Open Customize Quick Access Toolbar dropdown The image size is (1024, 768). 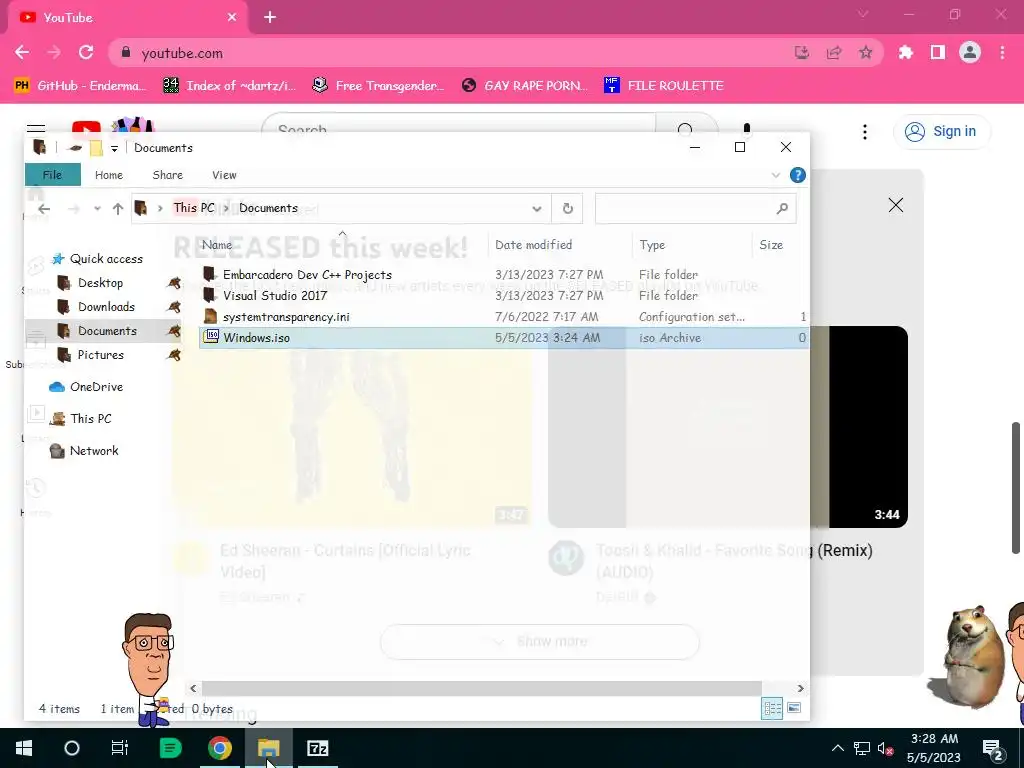click(114, 148)
